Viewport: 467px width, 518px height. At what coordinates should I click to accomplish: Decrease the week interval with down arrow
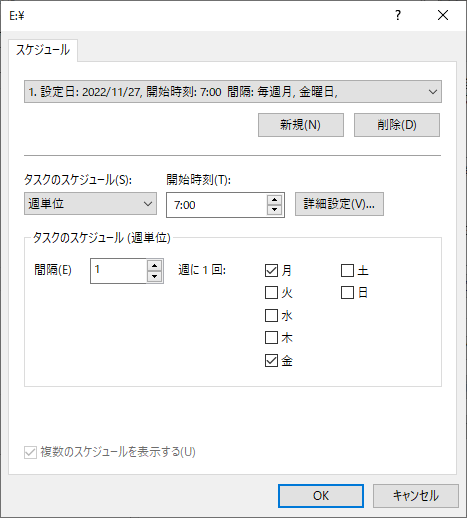click(154, 276)
